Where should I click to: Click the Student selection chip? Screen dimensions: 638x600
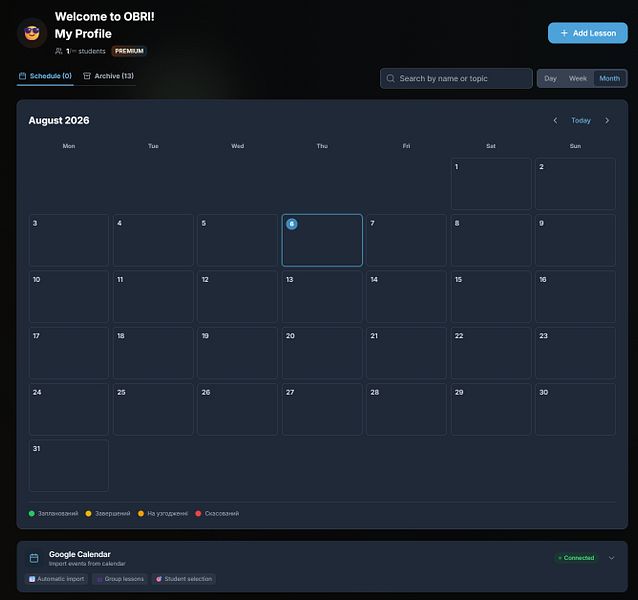click(x=184, y=579)
